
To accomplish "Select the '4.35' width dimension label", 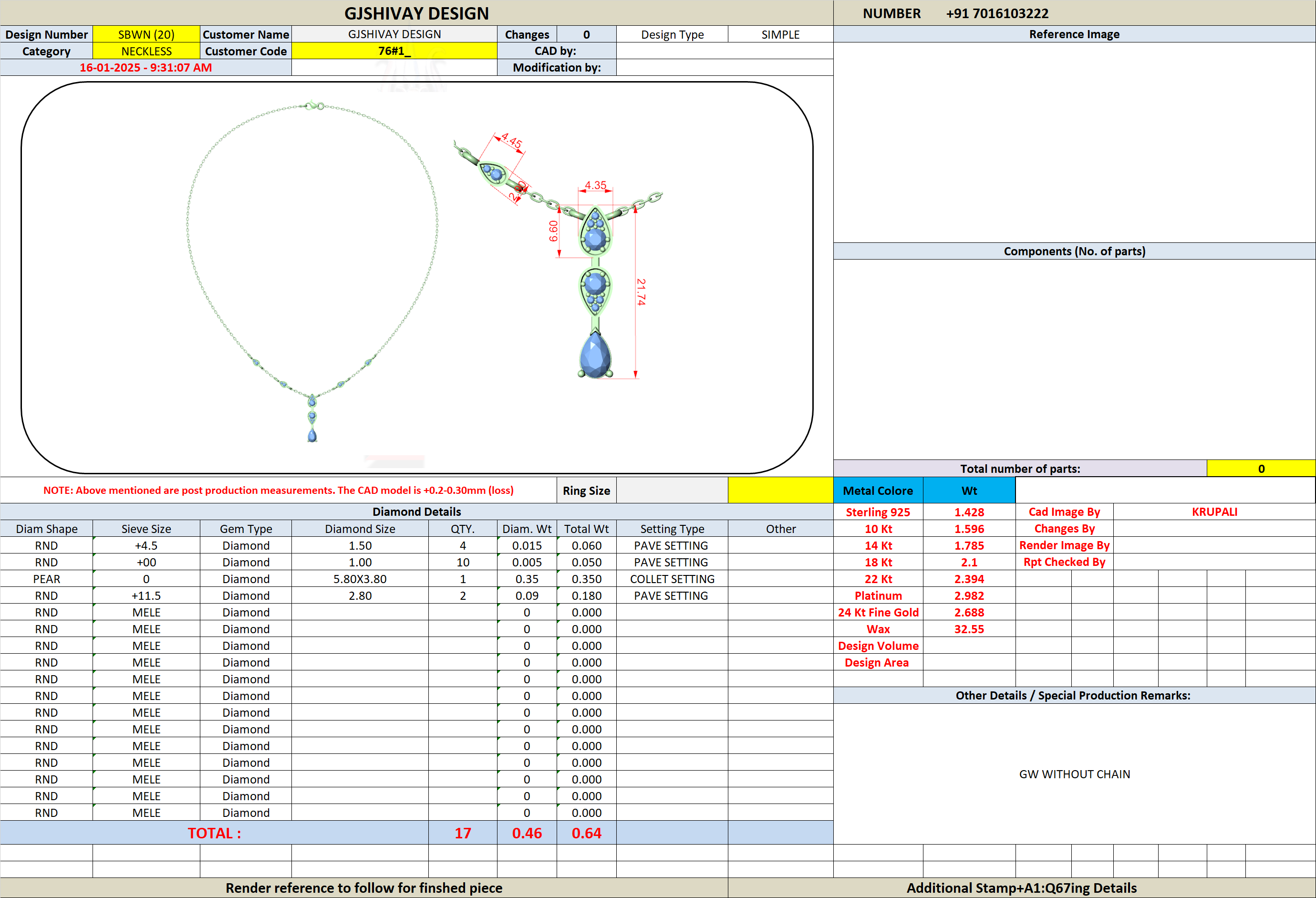I will 595,185.
